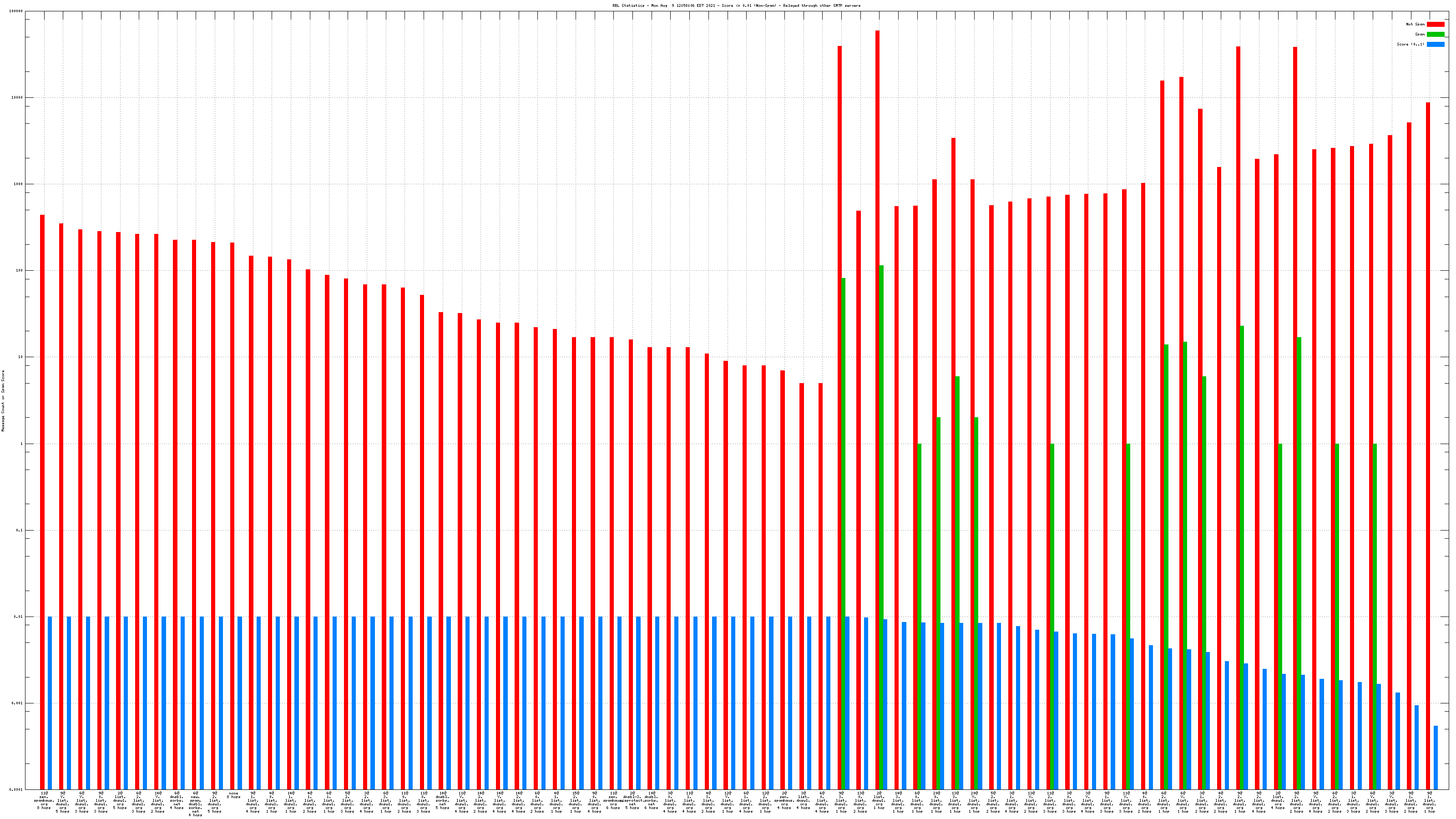1456x819 pixels.
Task: Click the RBL Statistics chart title
Action: pos(736,5)
